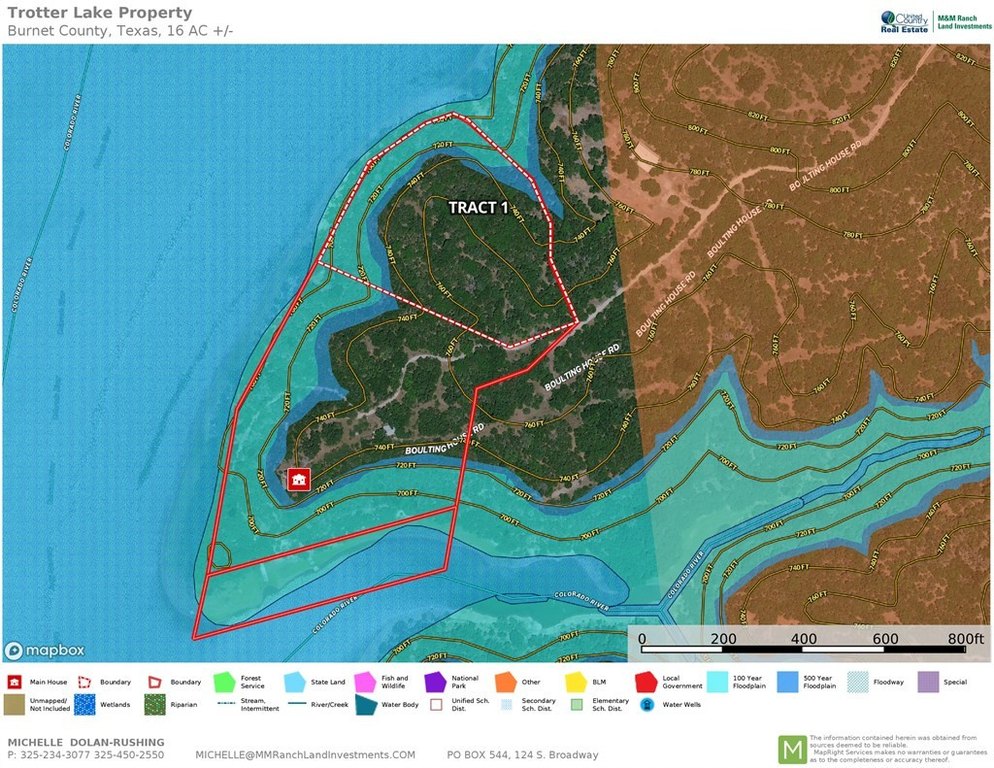
Task: Click the Main House legend icon
Action: [x=15, y=682]
